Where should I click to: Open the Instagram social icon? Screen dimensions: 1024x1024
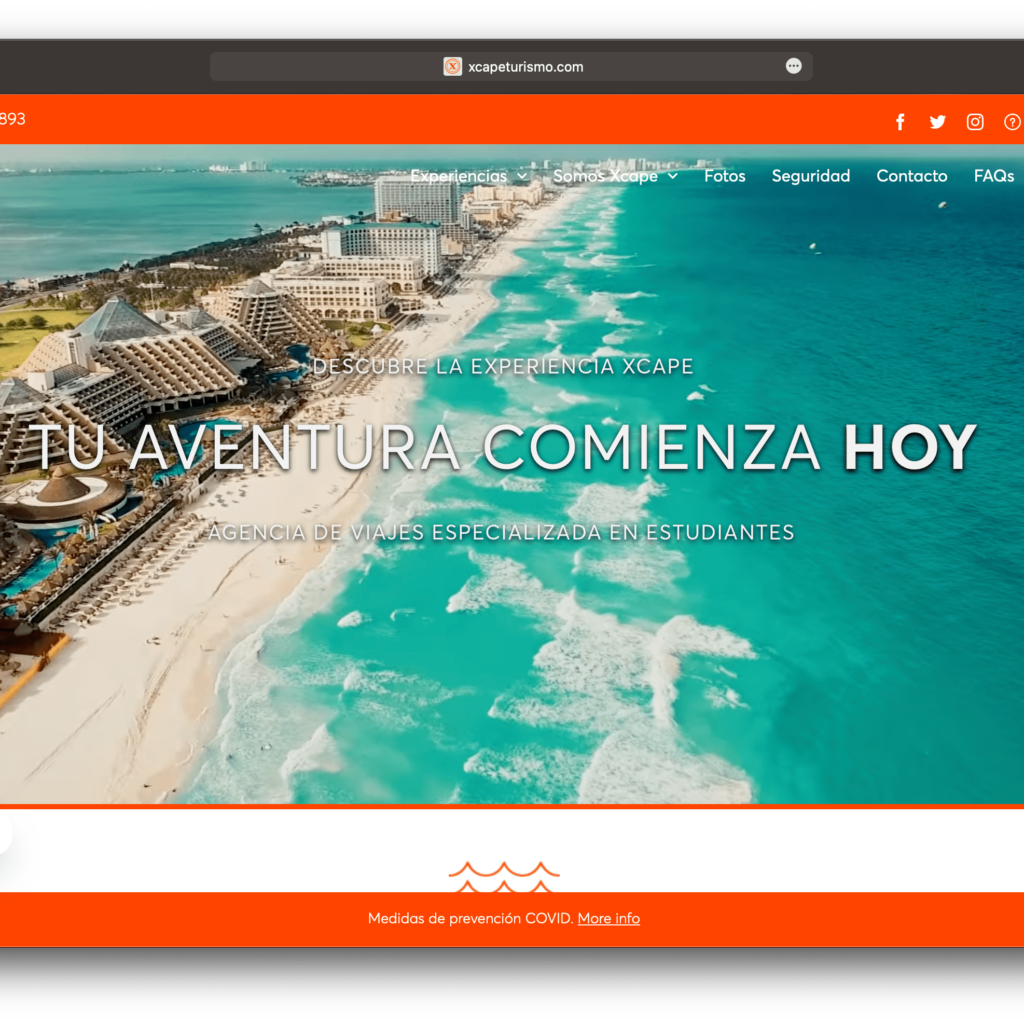(975, 122)
